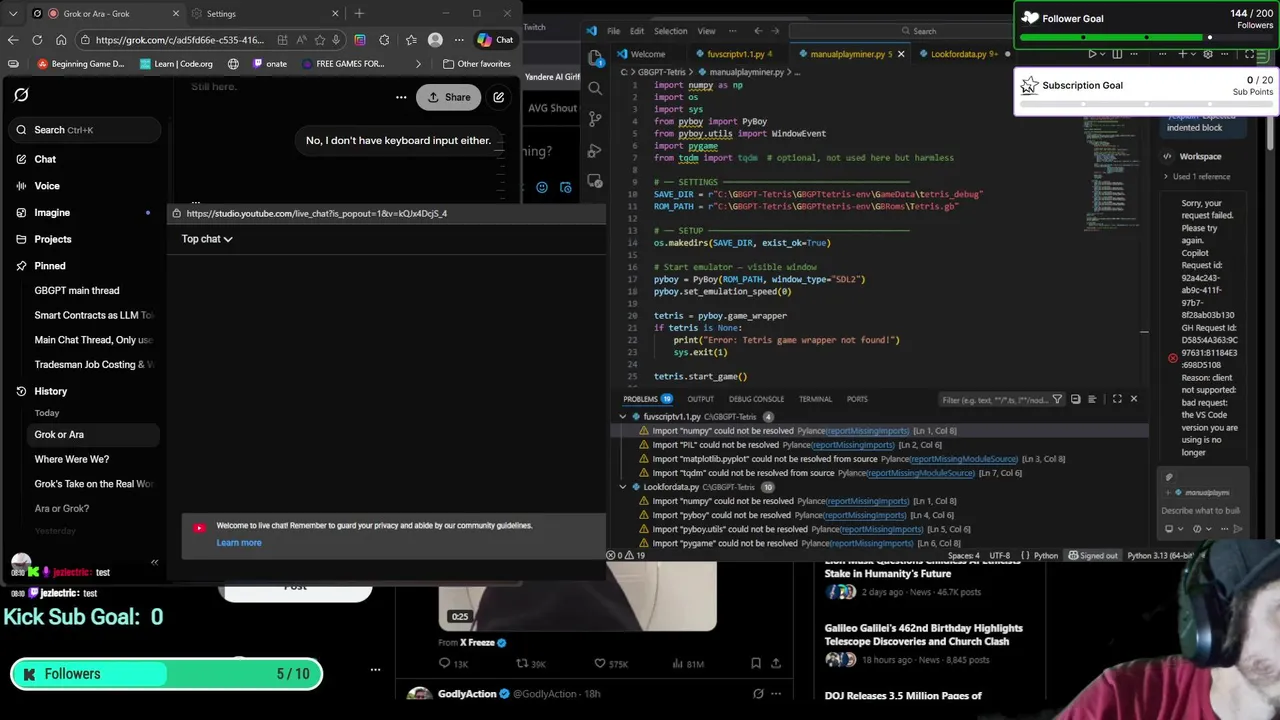1280x720 pixels.
Task: Switch to the DEBUG CONSOLE panel tab
Action: [756, 399]
